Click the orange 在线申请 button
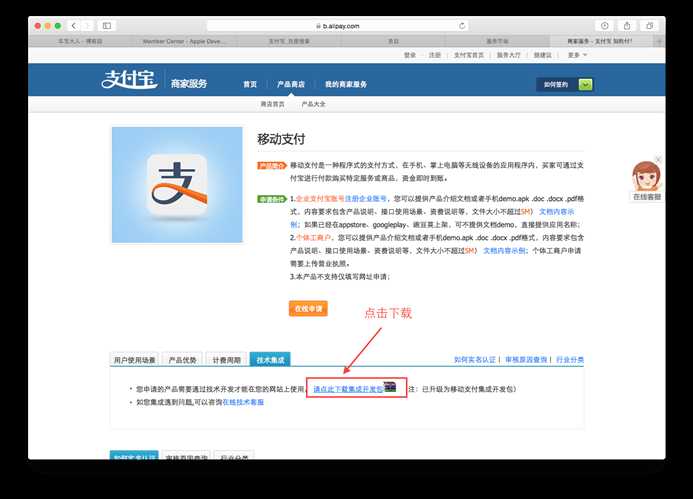Image resolution: width=693 pixels, height=499 pixels. [308, 309]
